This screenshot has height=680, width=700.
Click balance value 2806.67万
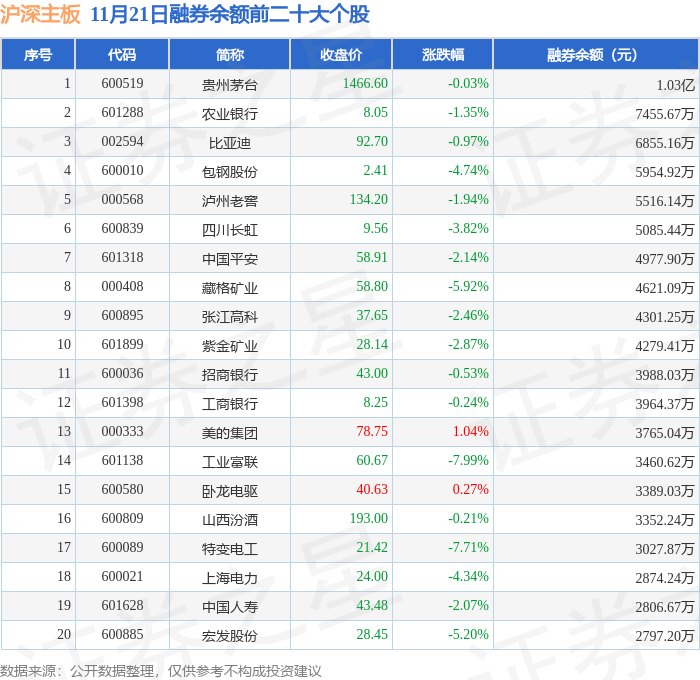pos(665,607)
